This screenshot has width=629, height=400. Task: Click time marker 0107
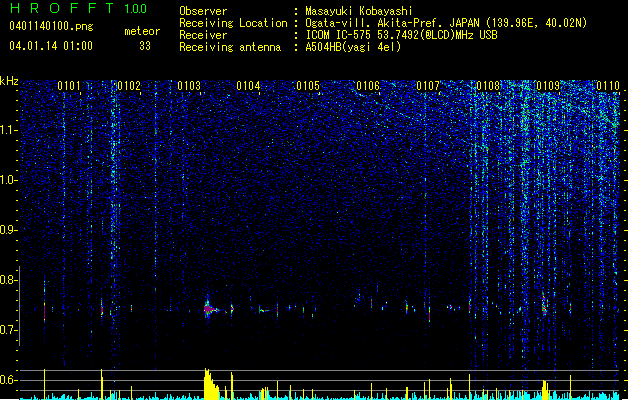(428, 86)
